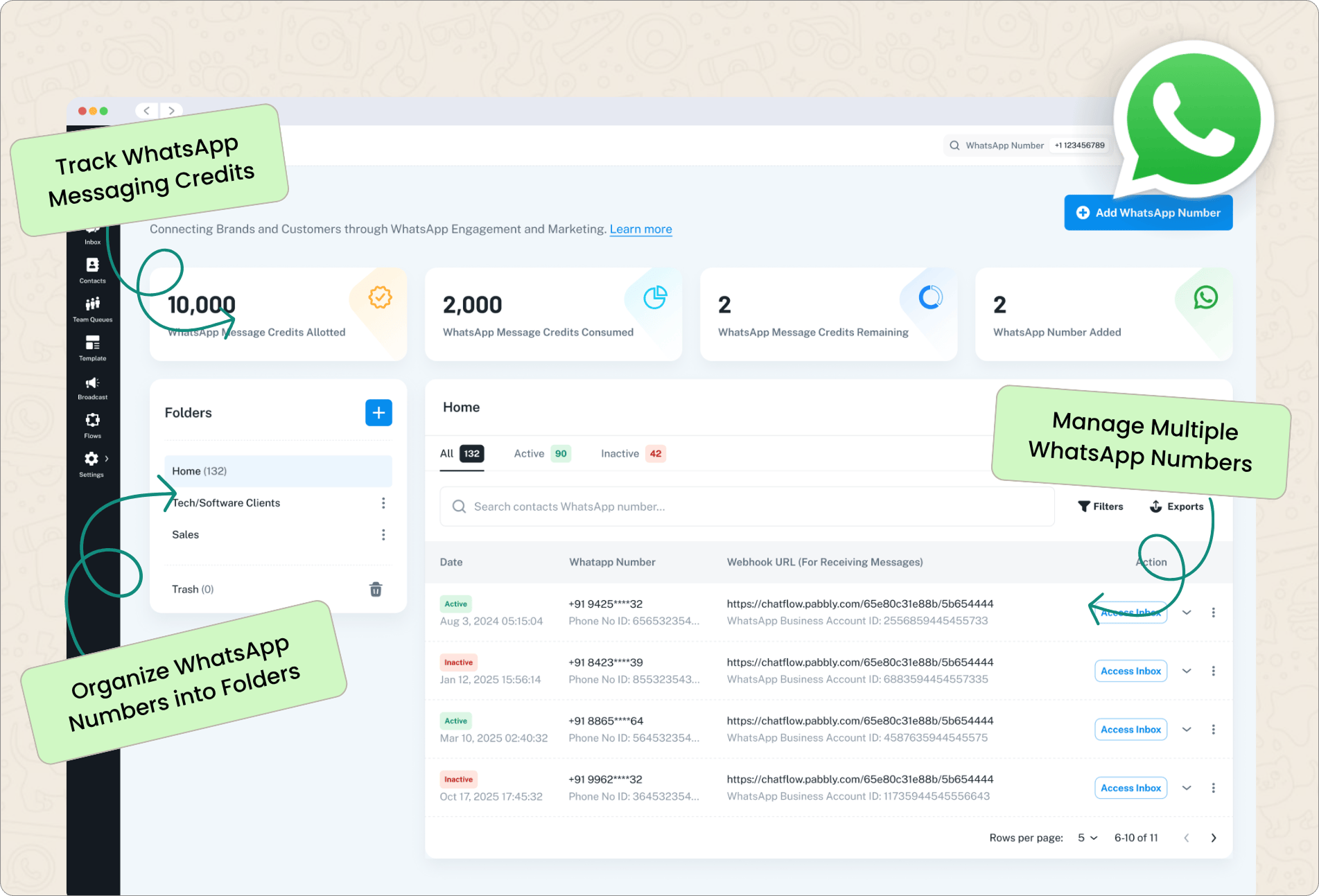Click the blue plus add-folder button
Viewport: 1319px width, 896px height.
point(378,413)
